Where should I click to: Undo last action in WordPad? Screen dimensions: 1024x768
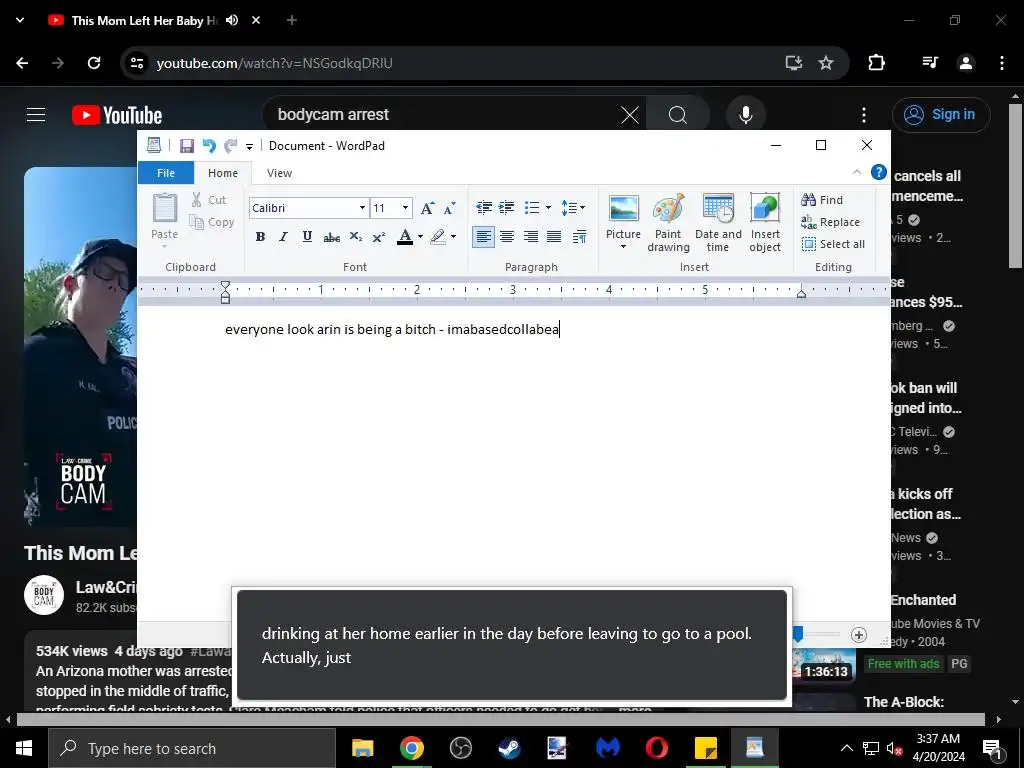(x=209, y=146)
